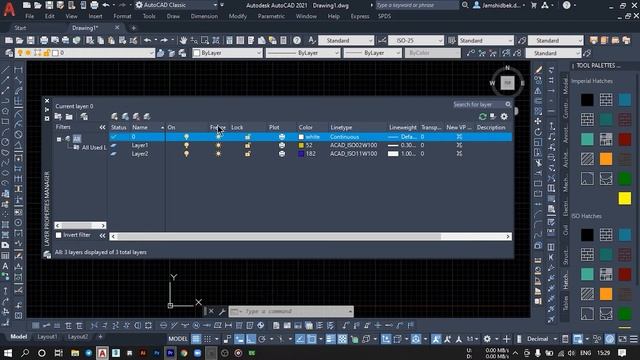Open the Windows Start menu

coord(8,353)
